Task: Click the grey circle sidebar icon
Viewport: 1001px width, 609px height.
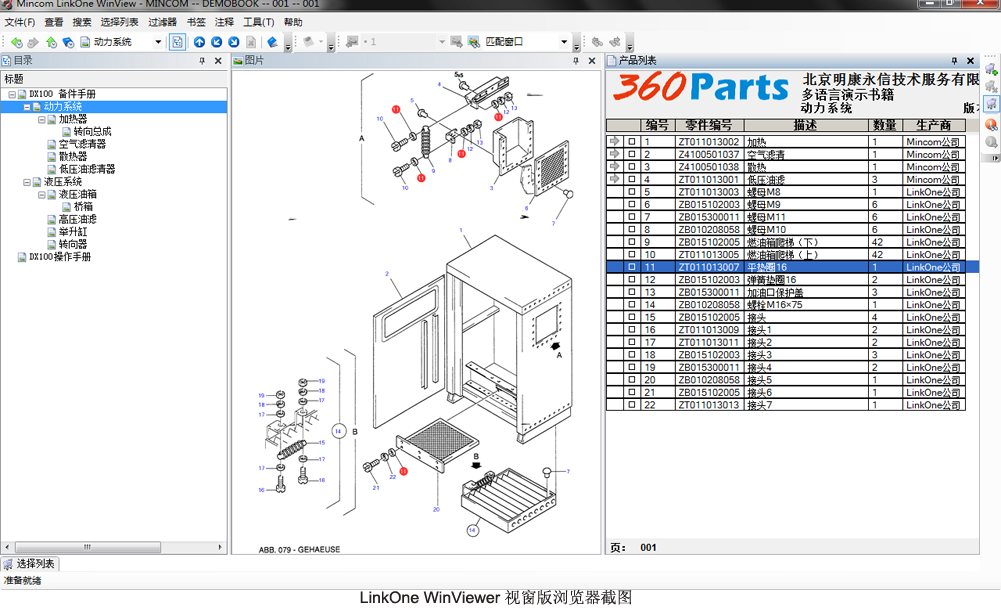Action: point(991,142)
